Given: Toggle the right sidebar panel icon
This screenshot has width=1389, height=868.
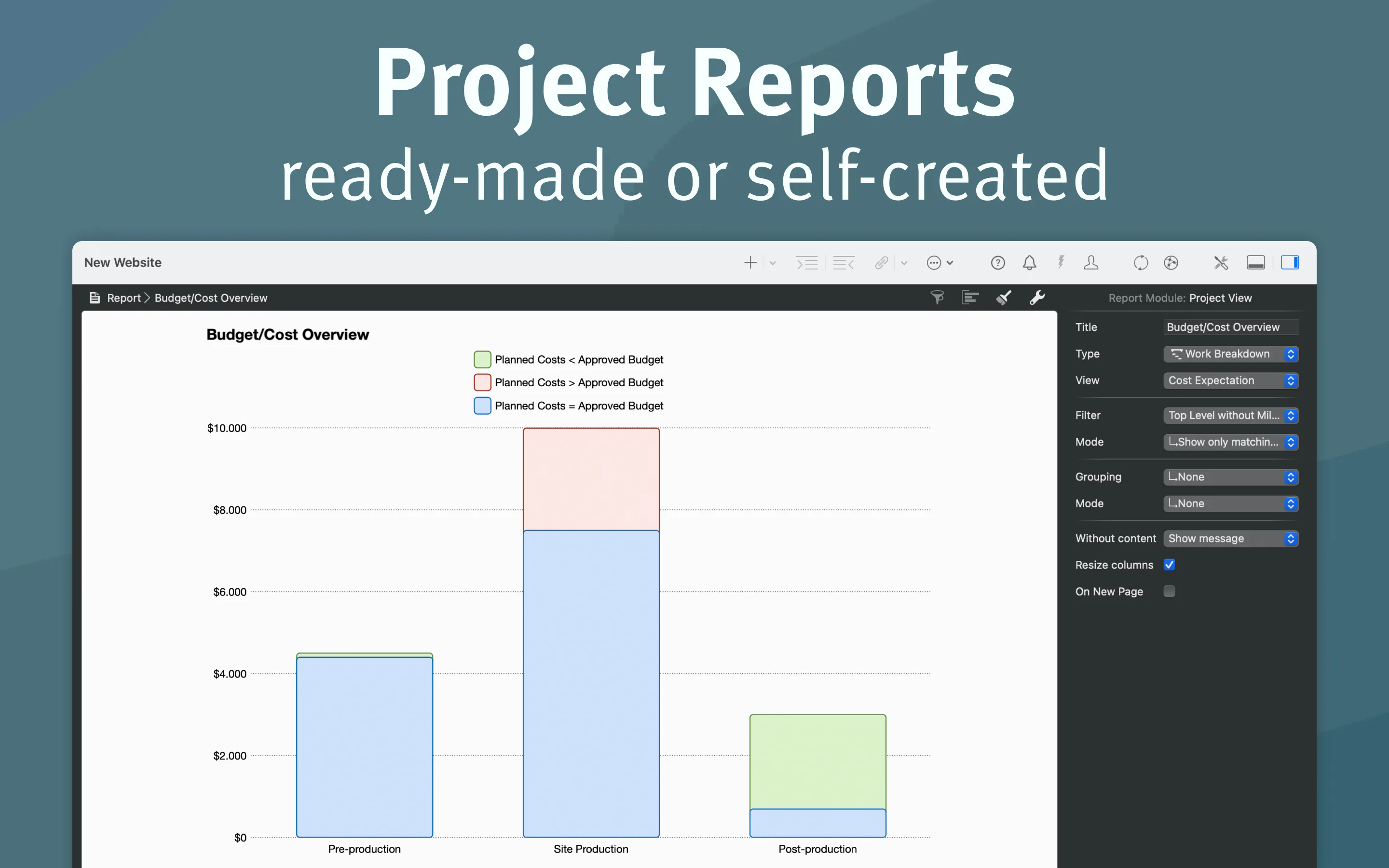Looking at the screenshot, I should click(x=1290, y=263).
